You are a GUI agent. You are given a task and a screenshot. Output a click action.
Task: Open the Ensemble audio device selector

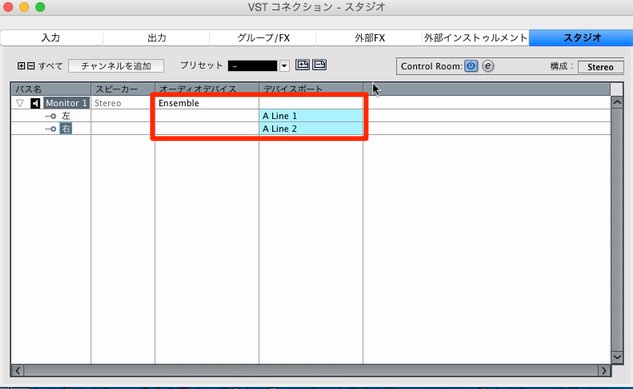point(206,103)
